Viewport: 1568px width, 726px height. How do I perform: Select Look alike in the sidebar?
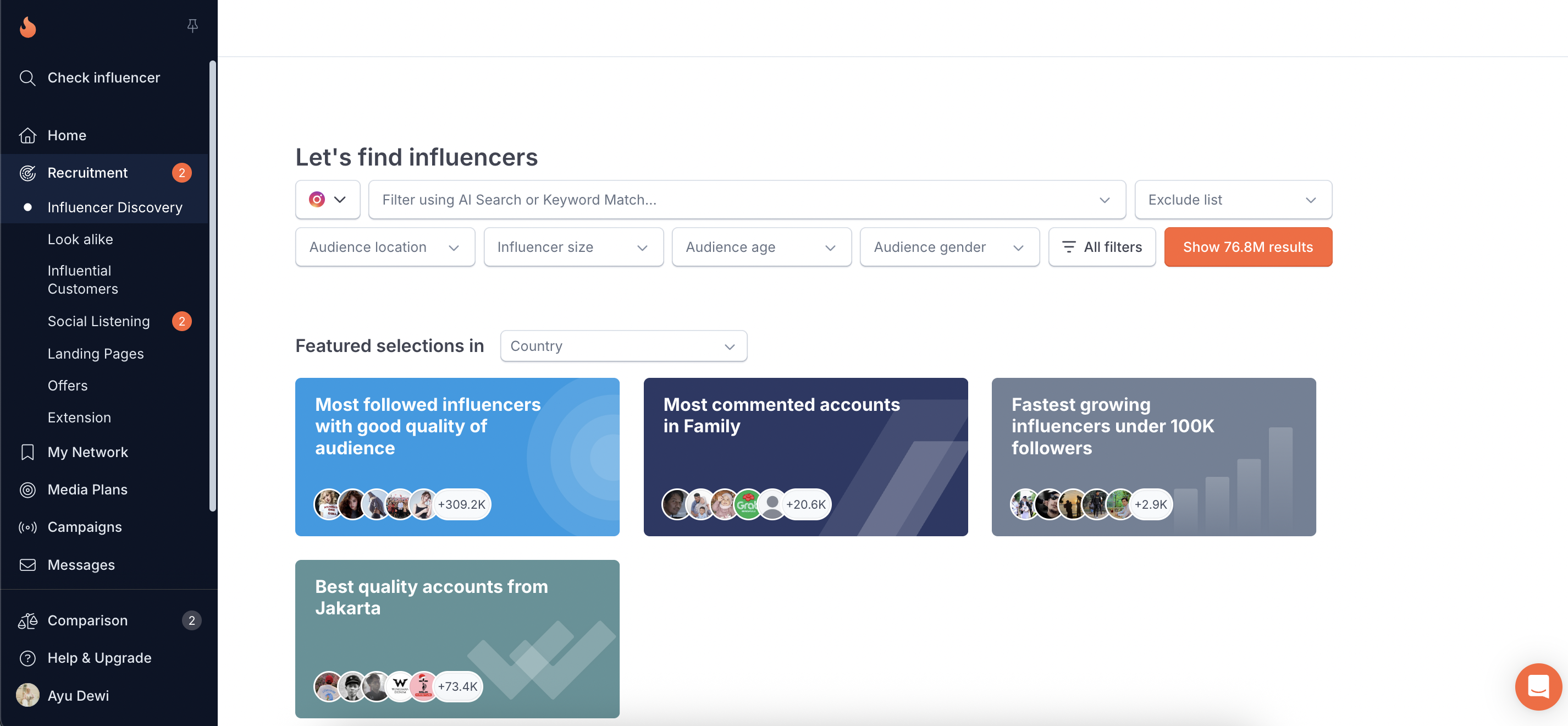tap(80, 239)
